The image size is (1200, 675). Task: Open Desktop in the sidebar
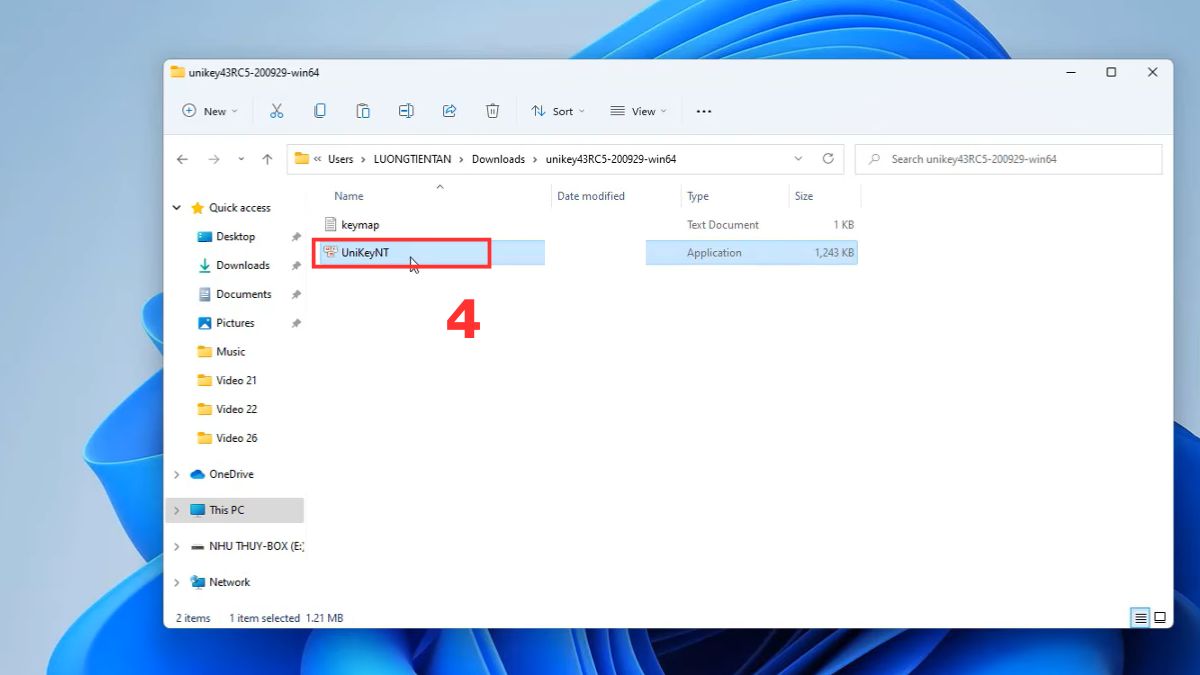(x=236, y=237)
